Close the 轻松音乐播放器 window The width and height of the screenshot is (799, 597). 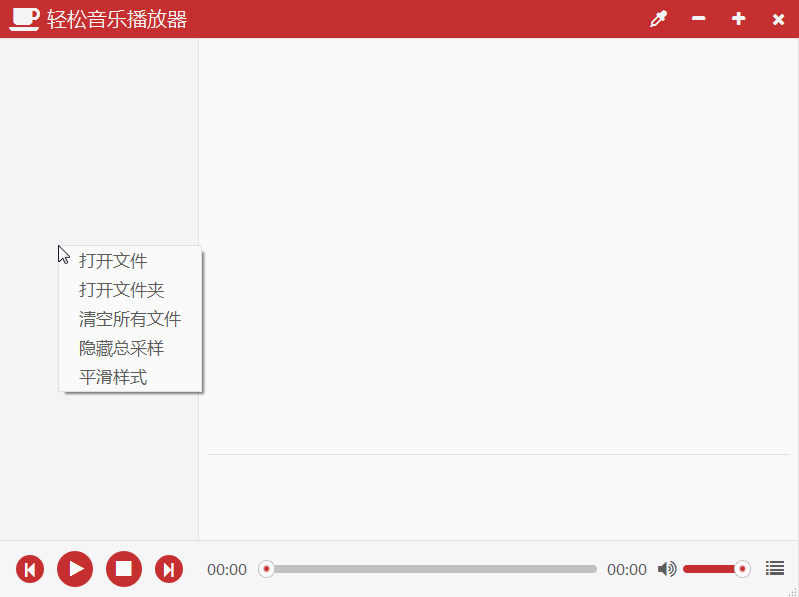tap(778, 19)
